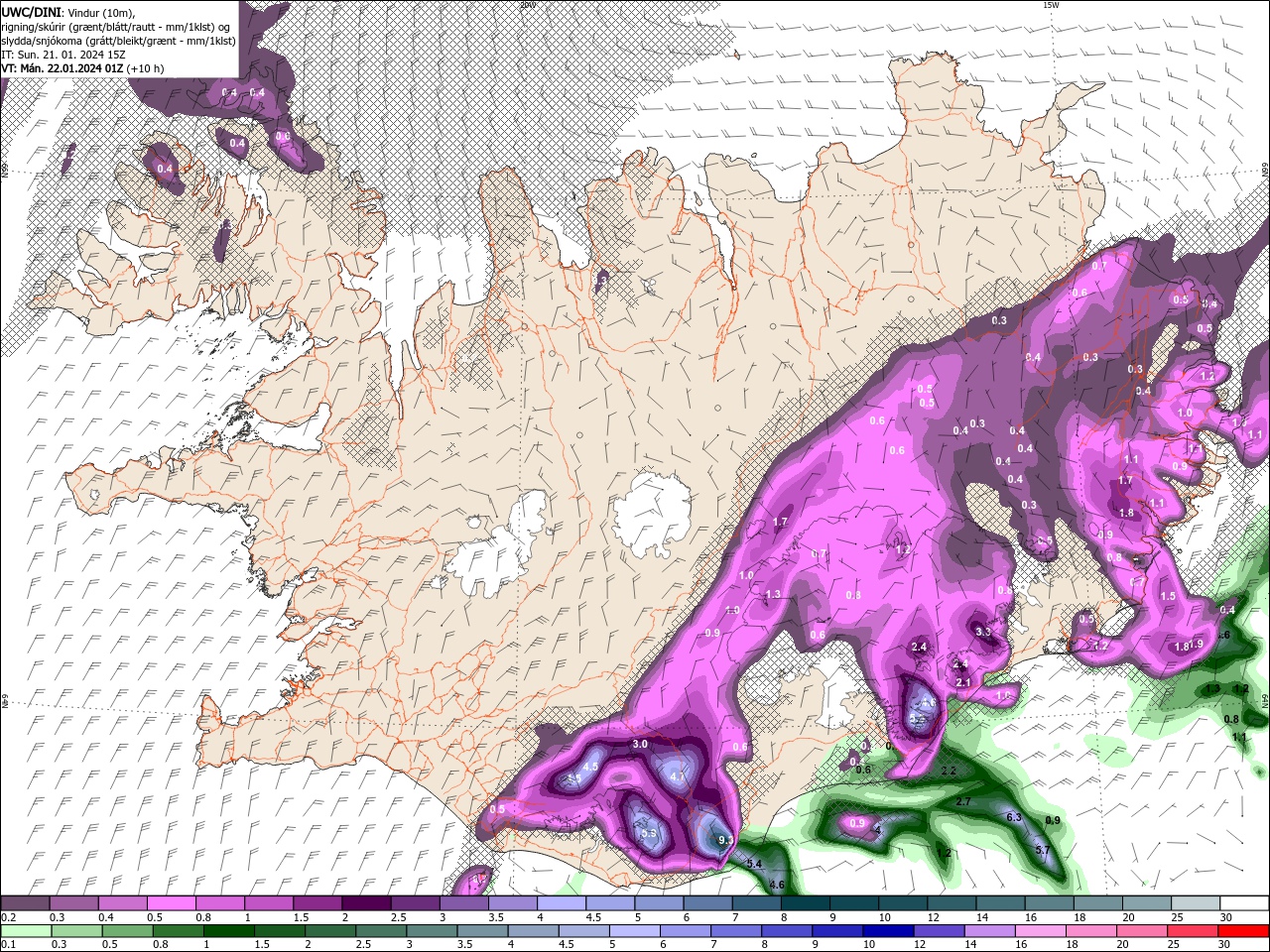Viewport: 1270px width, 952px height.
Task: Click the '3.0' snowfall value on the map
Action: 640,744
